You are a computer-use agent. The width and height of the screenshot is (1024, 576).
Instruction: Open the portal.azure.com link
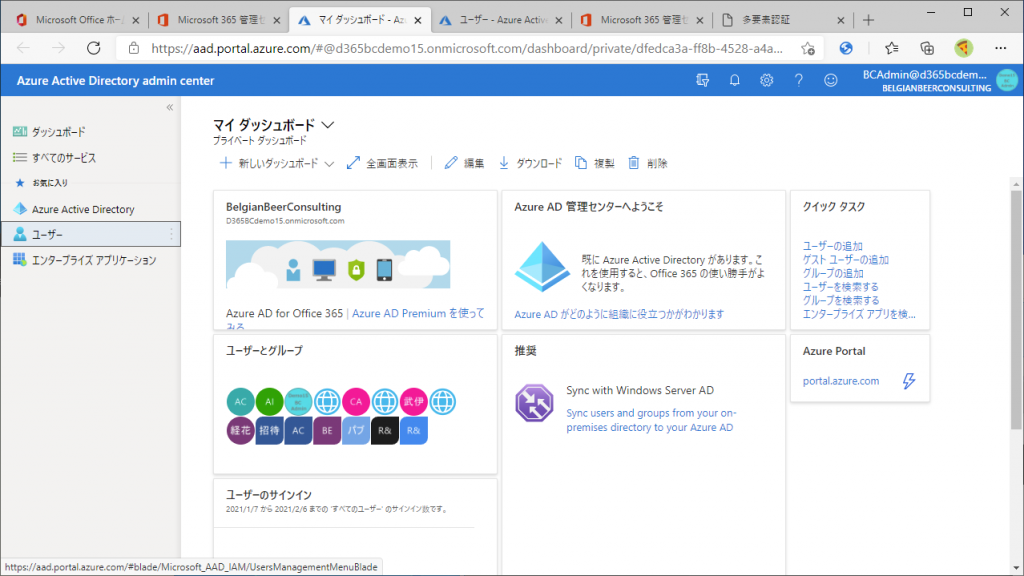pyautogui.click(x=840, y=381)
